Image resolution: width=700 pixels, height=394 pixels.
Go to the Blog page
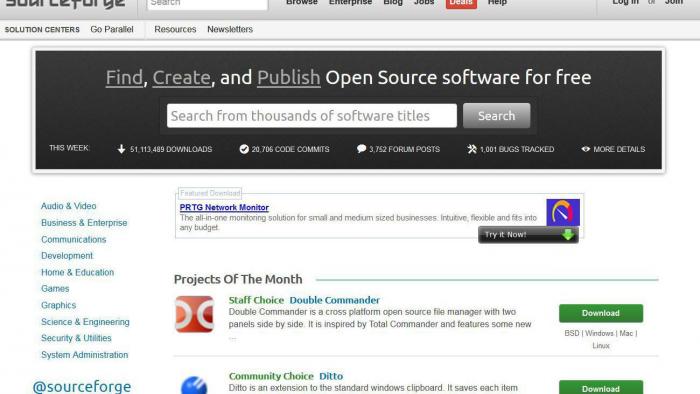(x=393, y=2)
